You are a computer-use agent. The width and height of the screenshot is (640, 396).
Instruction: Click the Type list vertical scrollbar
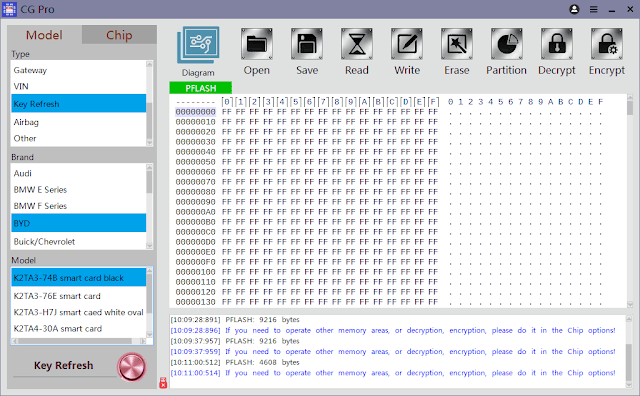click(149, 104)
